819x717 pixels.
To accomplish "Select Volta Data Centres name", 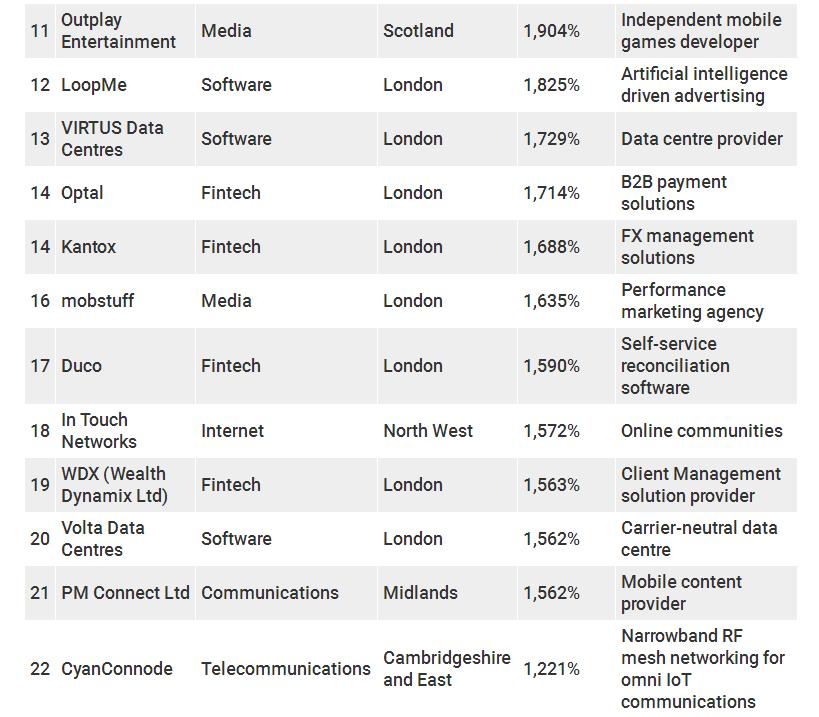I will [x=103, y=538].
